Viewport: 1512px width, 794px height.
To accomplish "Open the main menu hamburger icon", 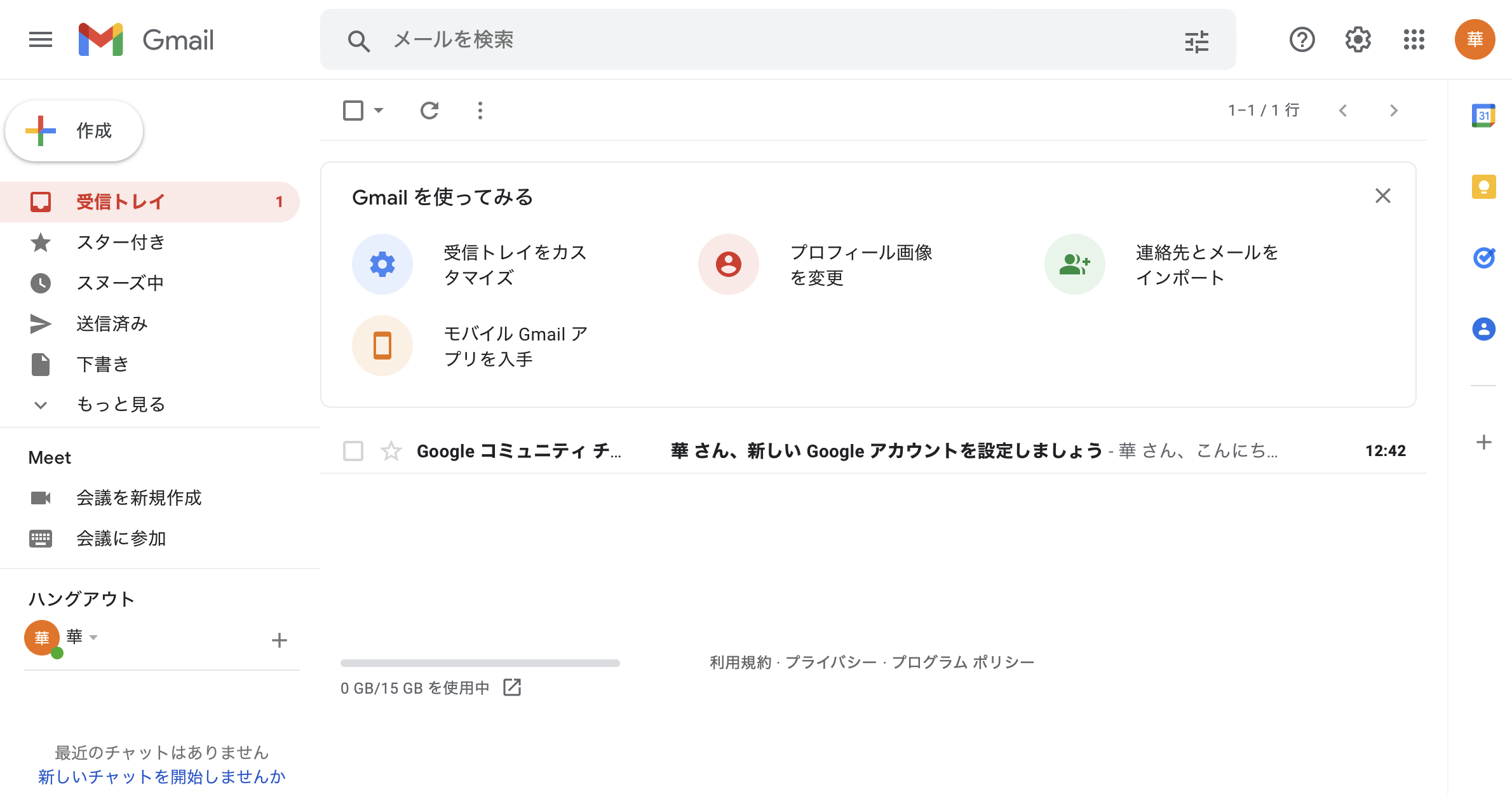I will tap(41, 40).
